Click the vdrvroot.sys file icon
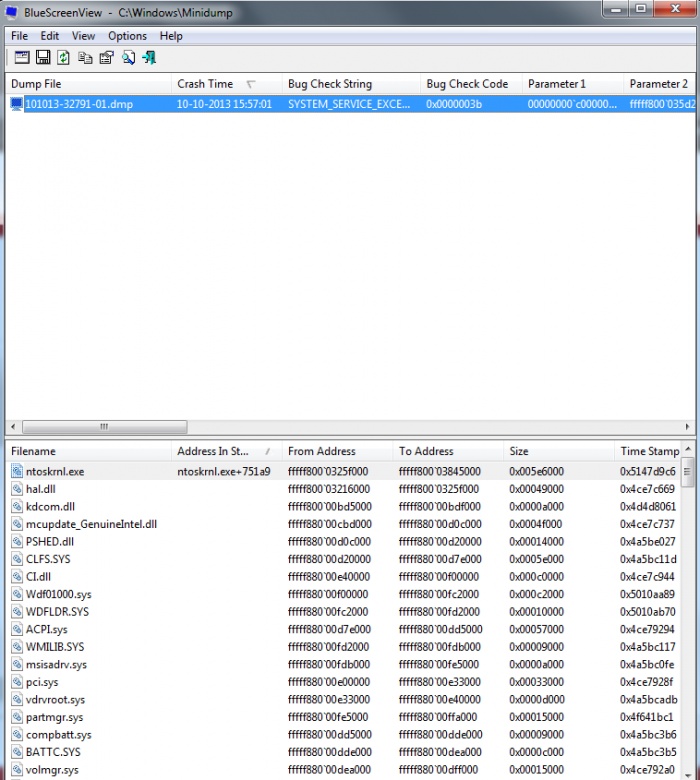700x780 pixels. tap(17, 699)
